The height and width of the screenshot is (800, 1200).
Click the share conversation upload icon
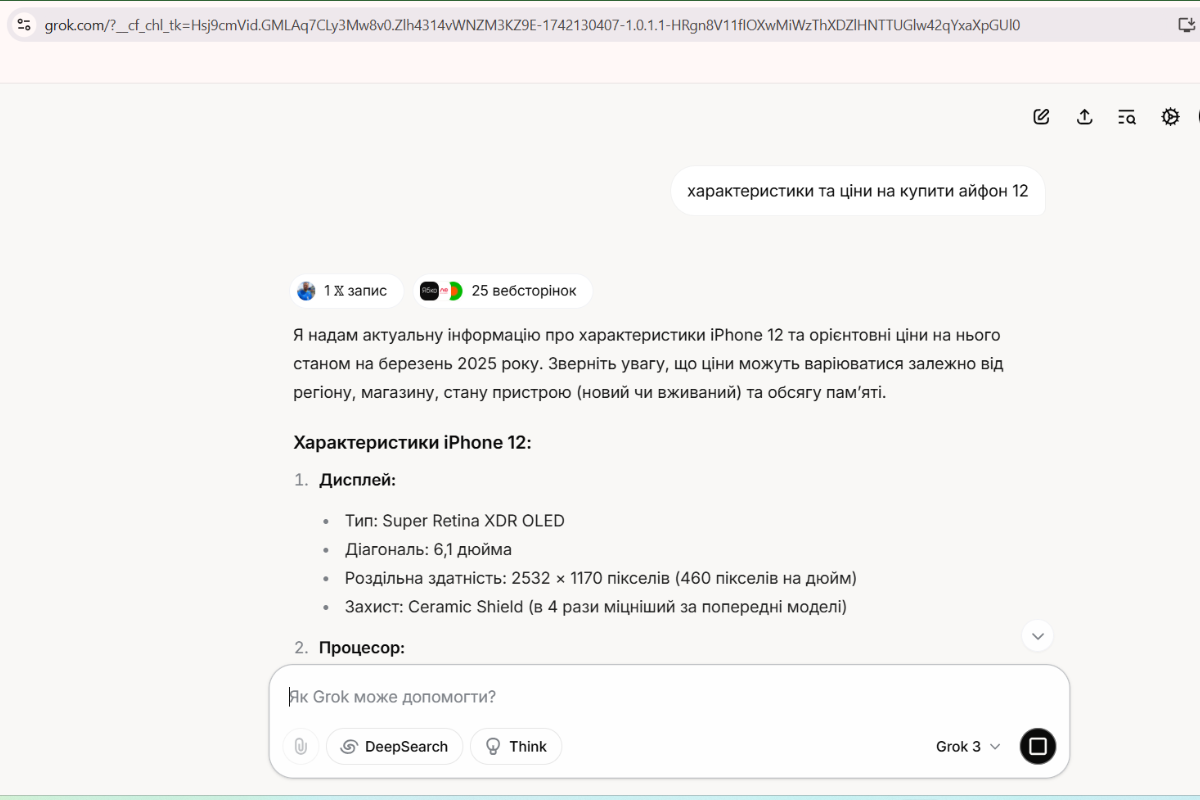click(x=1084, y=117)
